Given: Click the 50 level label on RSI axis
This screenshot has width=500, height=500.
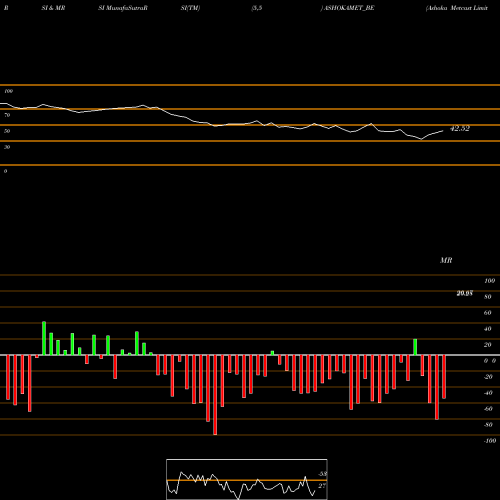Looking at the screenshot, I should tap(7, 131).
